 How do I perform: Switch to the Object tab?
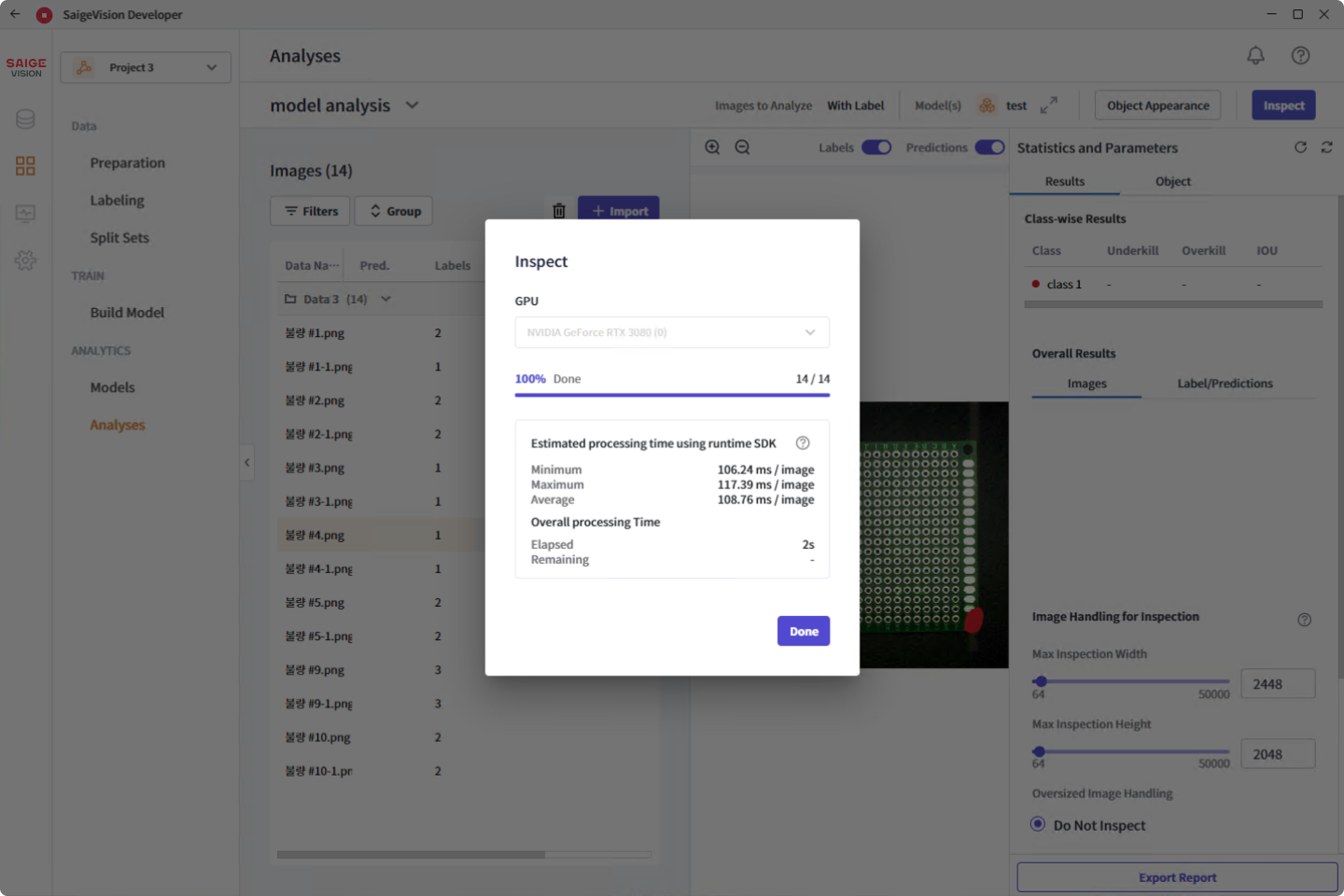click(1173, 181)
